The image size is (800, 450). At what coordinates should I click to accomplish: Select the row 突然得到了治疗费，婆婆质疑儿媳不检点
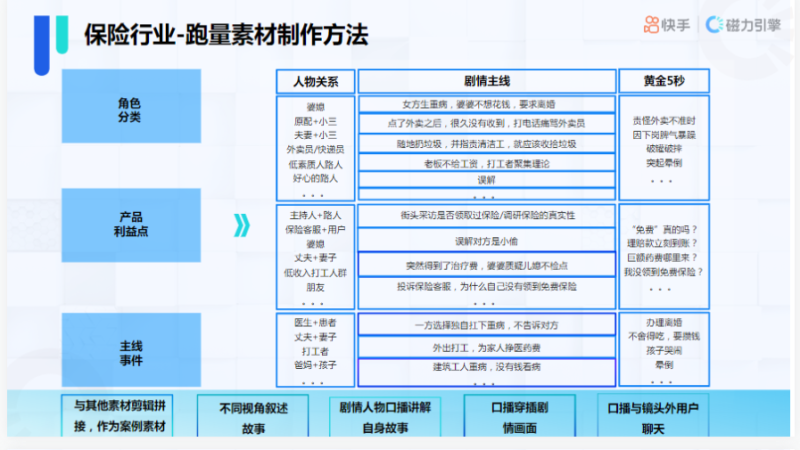tap(487, 265)
